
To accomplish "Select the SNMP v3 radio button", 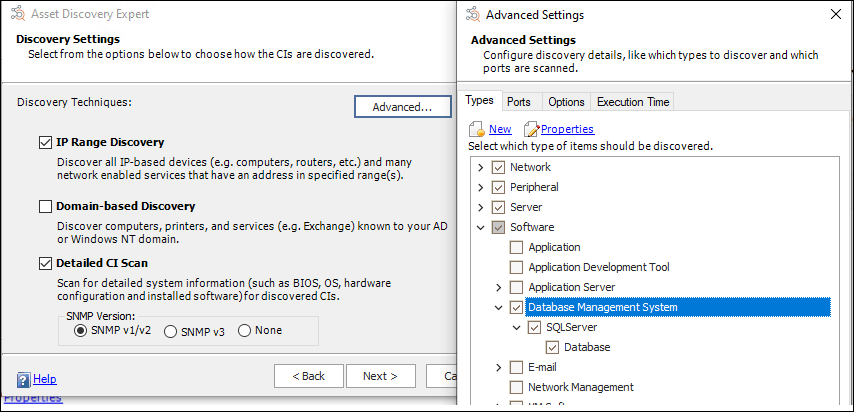I will (170, 331).
